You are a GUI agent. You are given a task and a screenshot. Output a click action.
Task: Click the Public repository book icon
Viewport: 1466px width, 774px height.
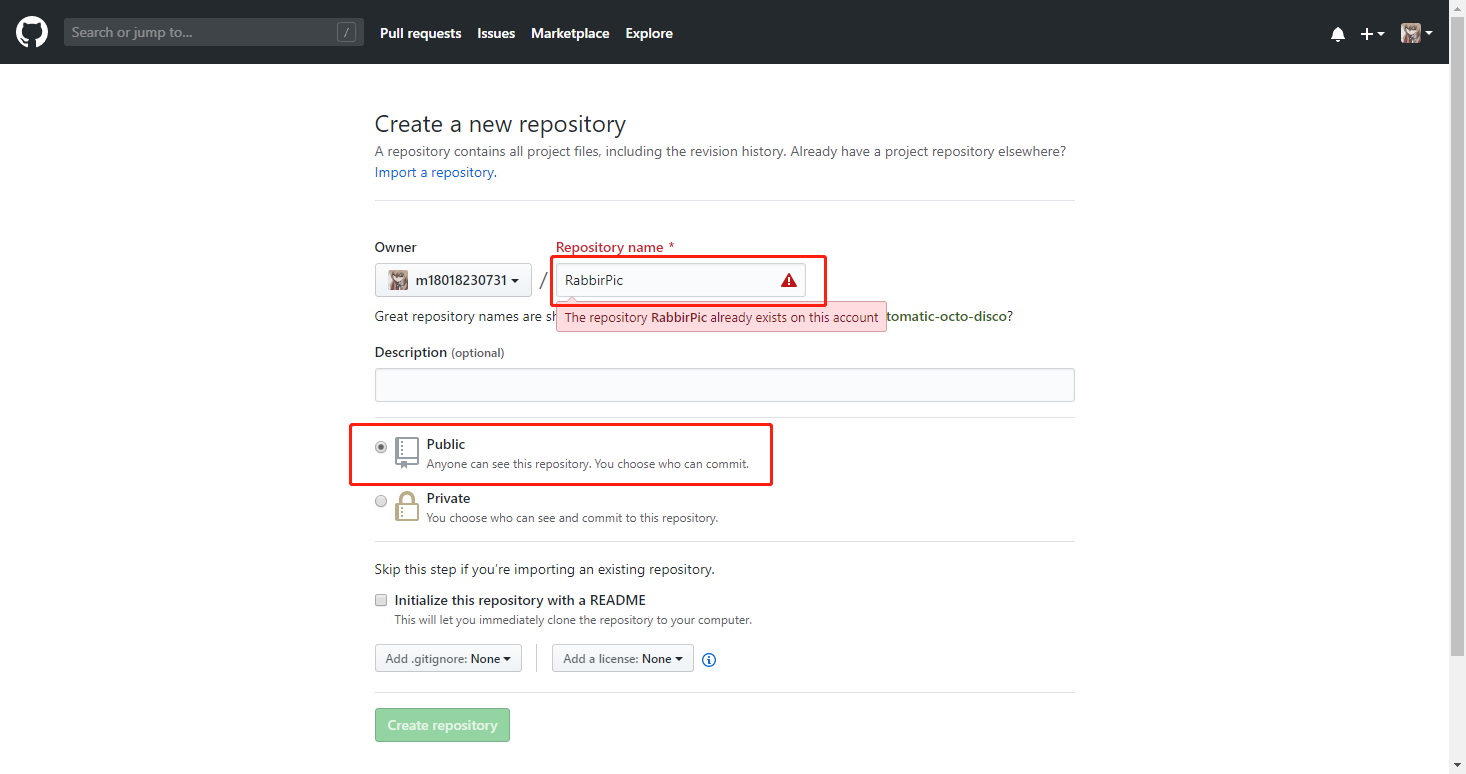407,452
